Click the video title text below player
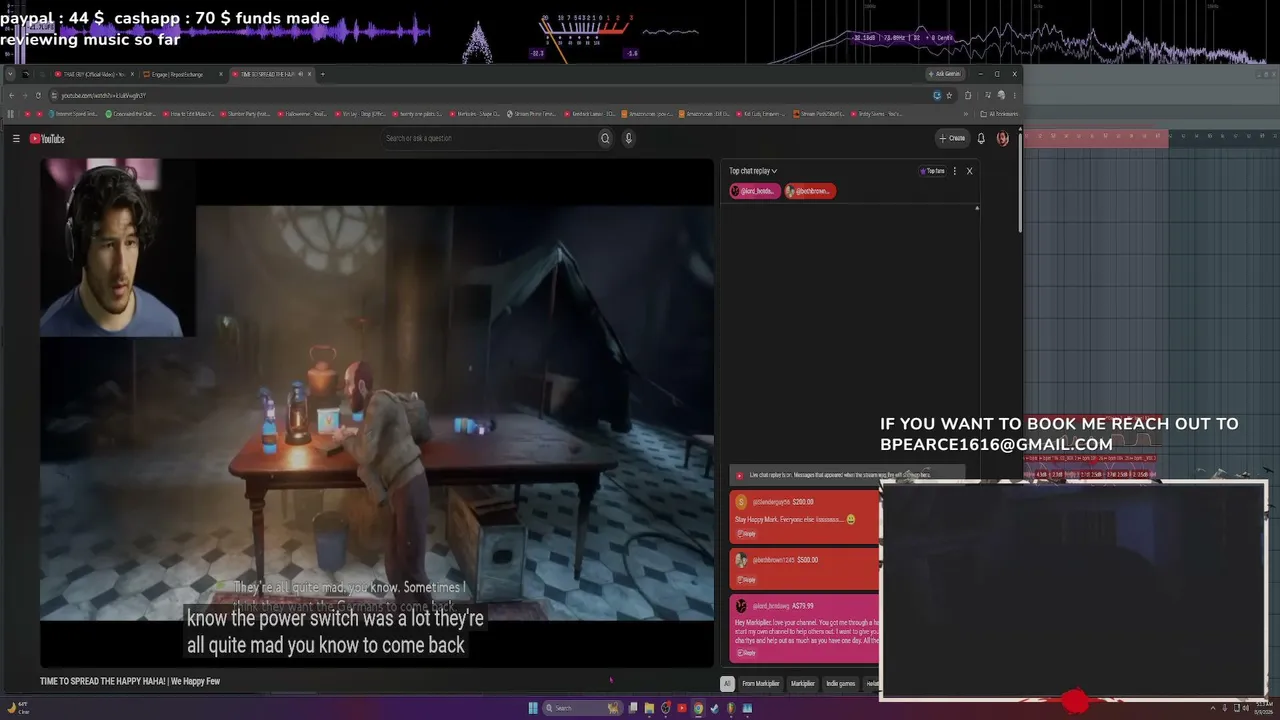 130,682
